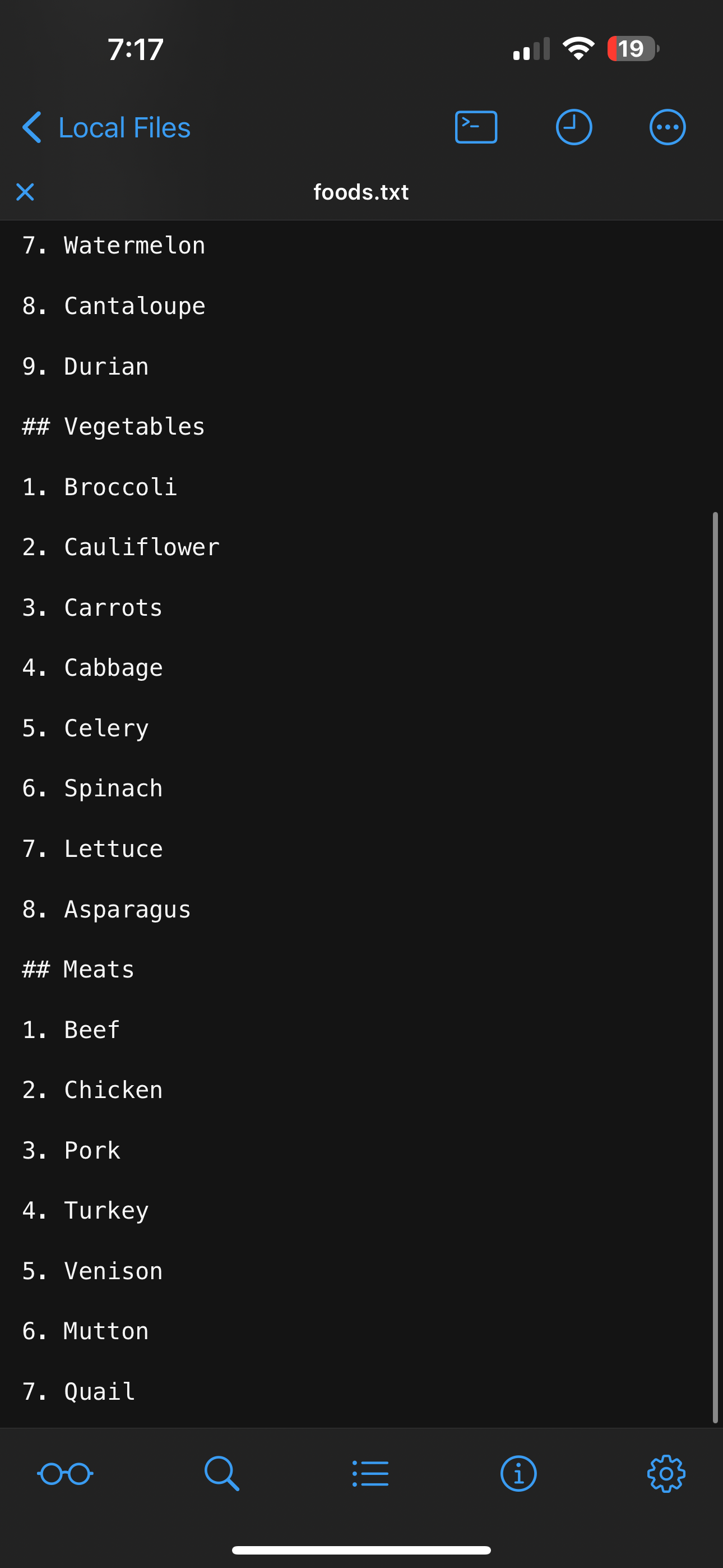Screen dimensions: 723x1568
Task: Show file info icon
Action: pos(518,1474)
